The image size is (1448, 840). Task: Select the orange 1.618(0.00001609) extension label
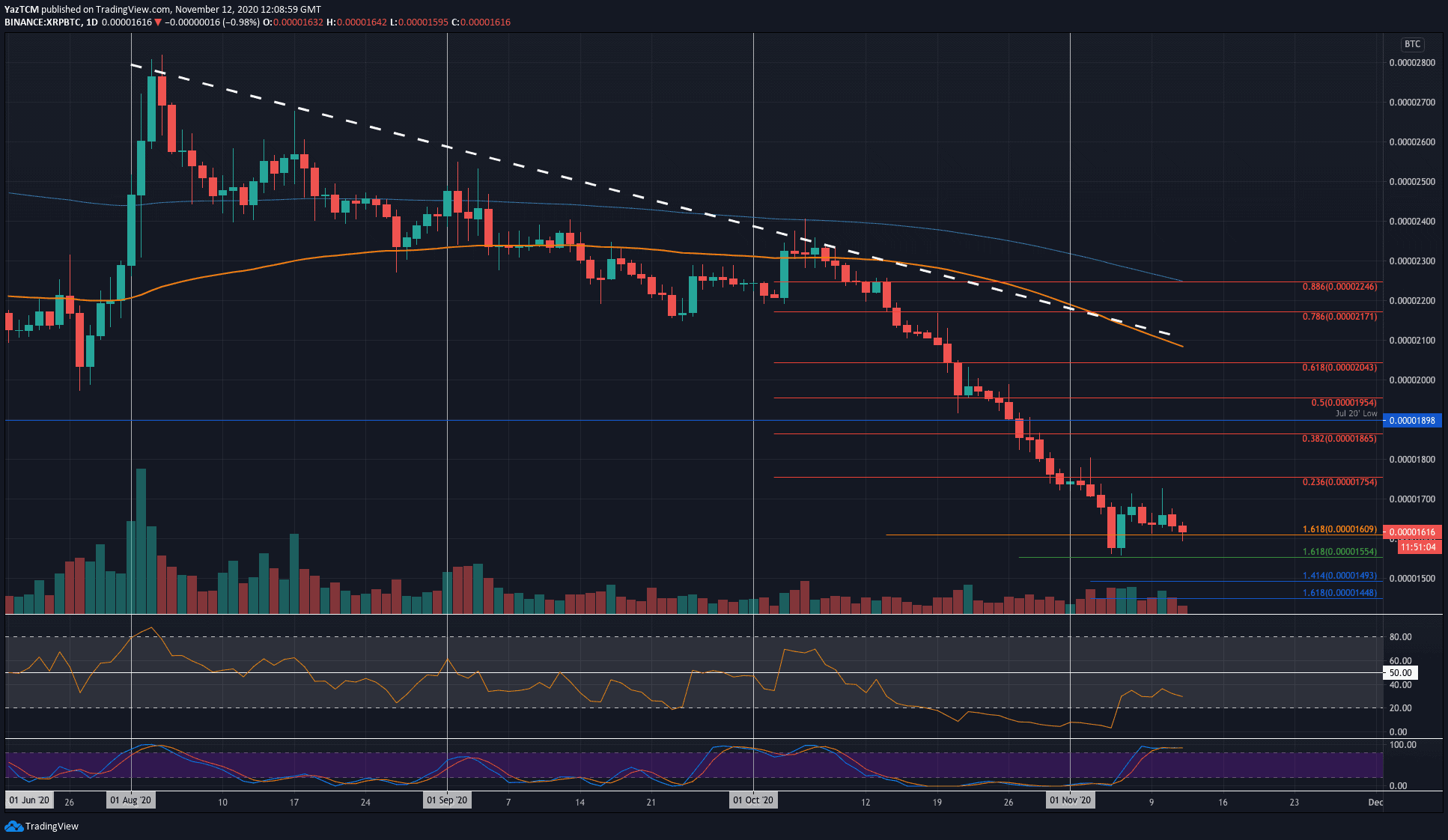click(x=1339, y=529)
